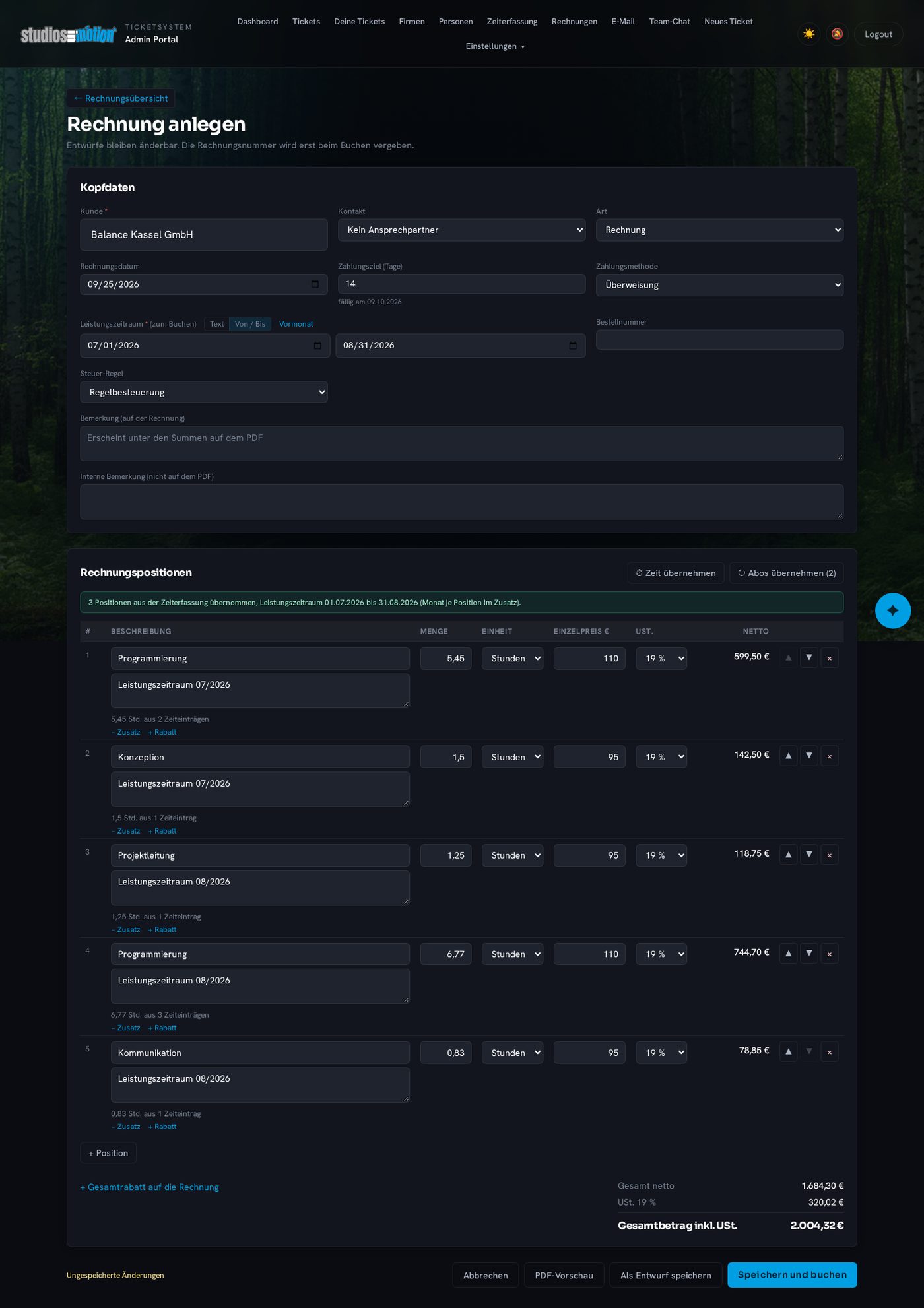
Task: Delete the Konzeption position
Action: [830, 756]
